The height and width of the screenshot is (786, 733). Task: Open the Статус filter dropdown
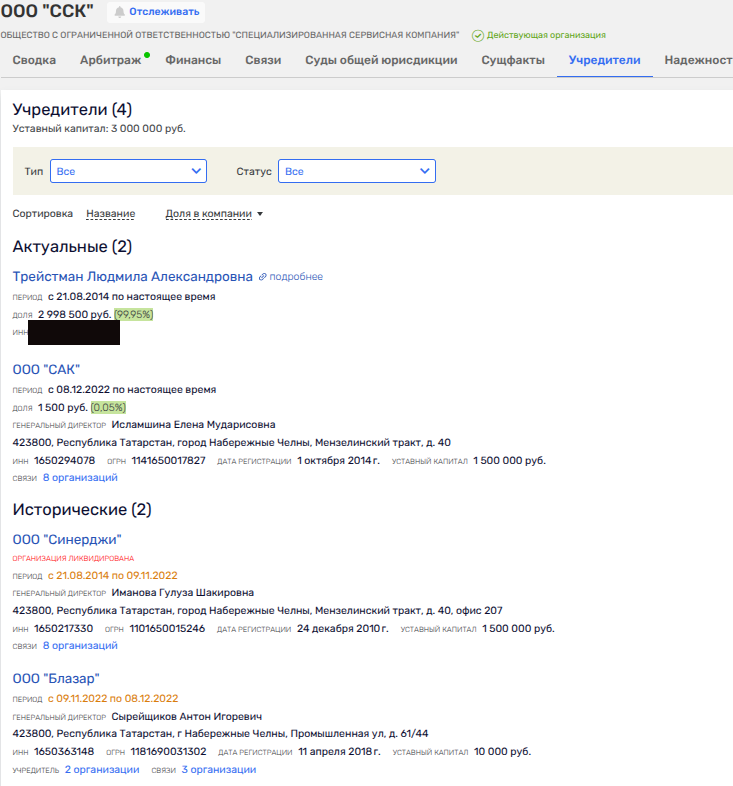point(356,172)
